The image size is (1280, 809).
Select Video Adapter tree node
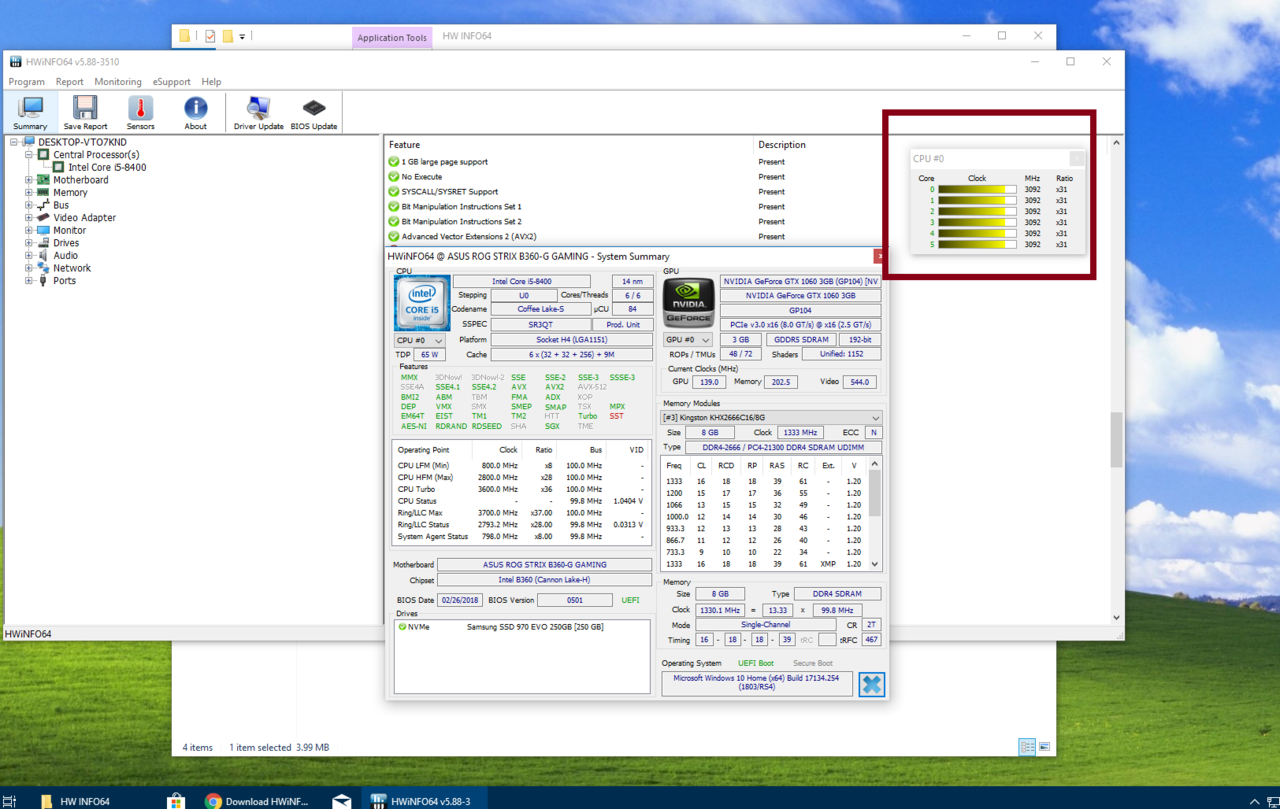84,218
